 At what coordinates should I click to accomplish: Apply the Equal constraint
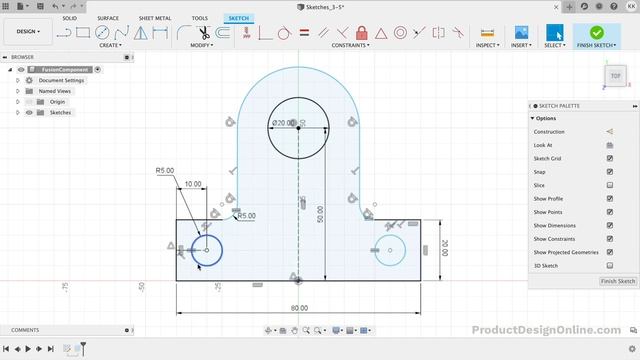pos(304,33)
